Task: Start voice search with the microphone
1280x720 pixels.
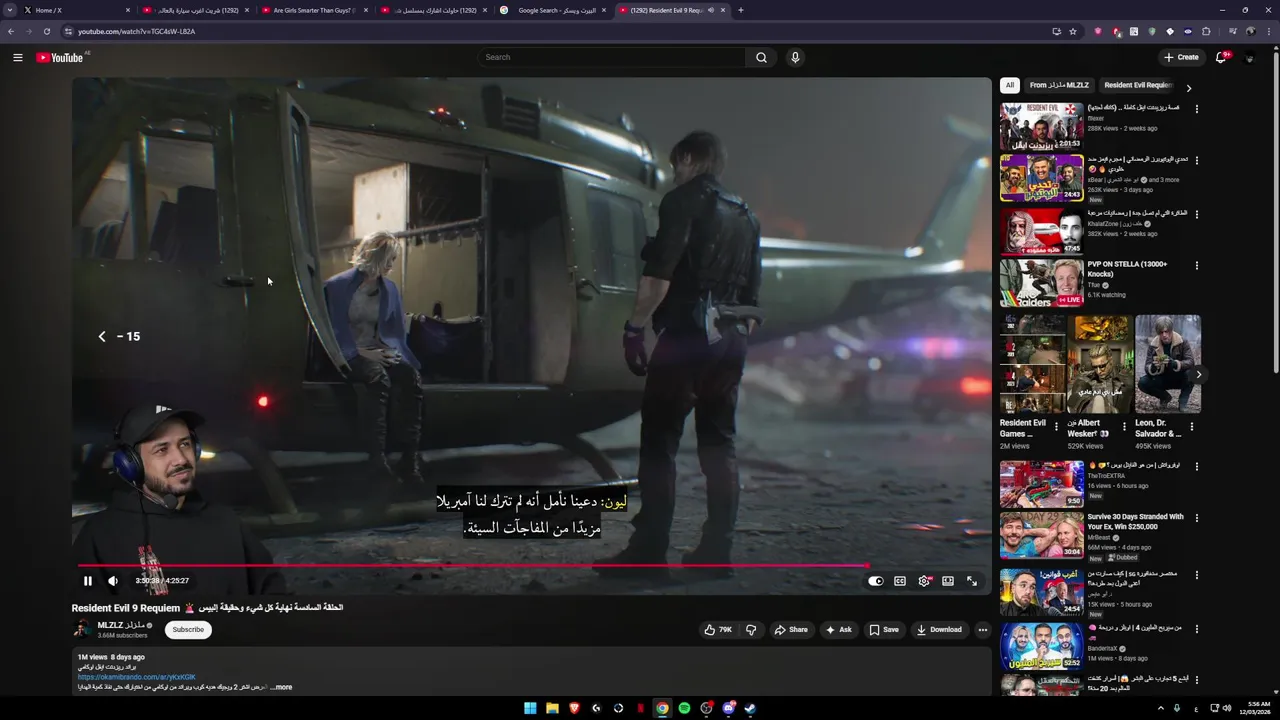Action: (x=795, y=57)
